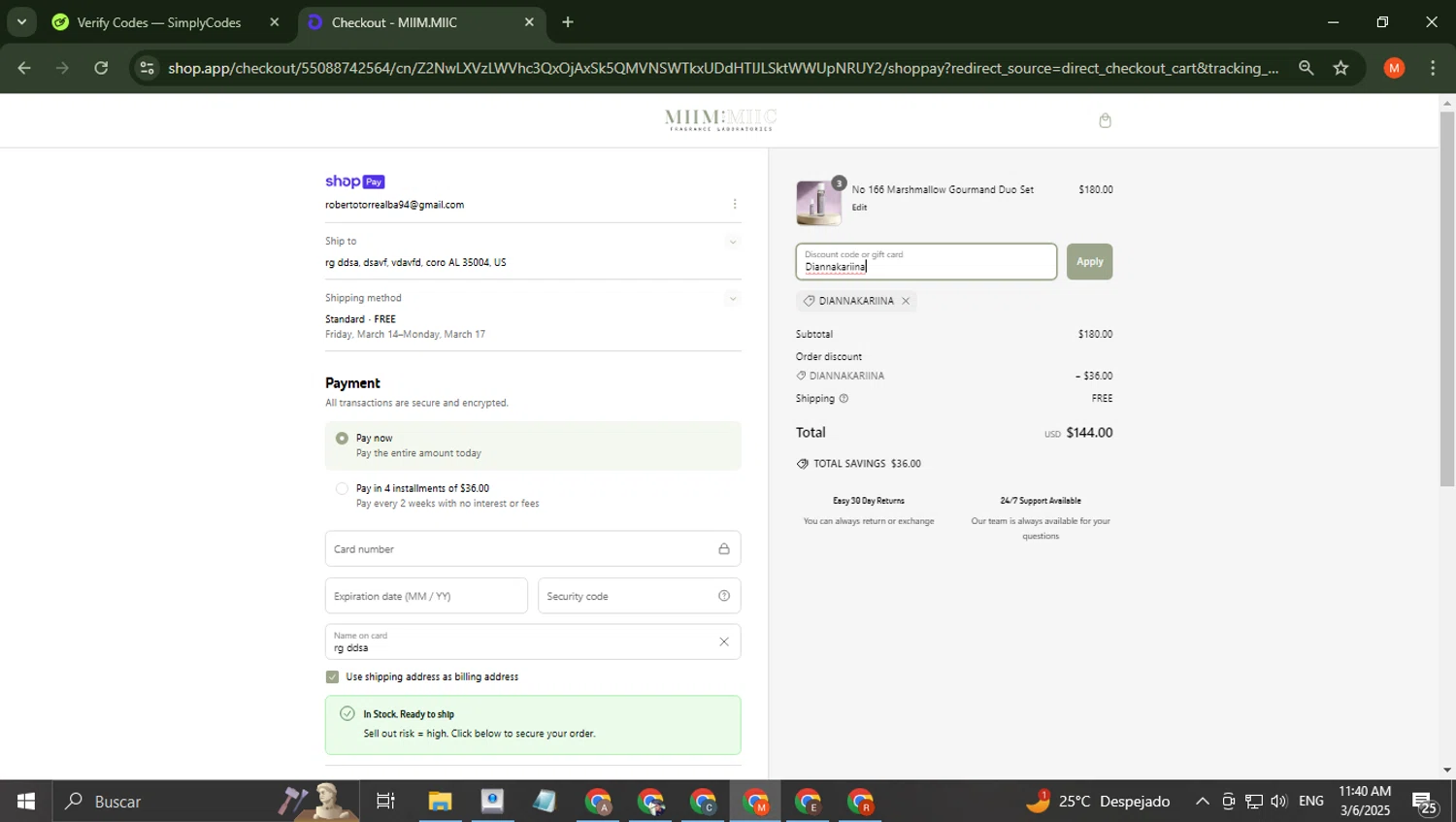Go back to previous page
This screenshot has width=1456, height=822.
coord(24,68)
